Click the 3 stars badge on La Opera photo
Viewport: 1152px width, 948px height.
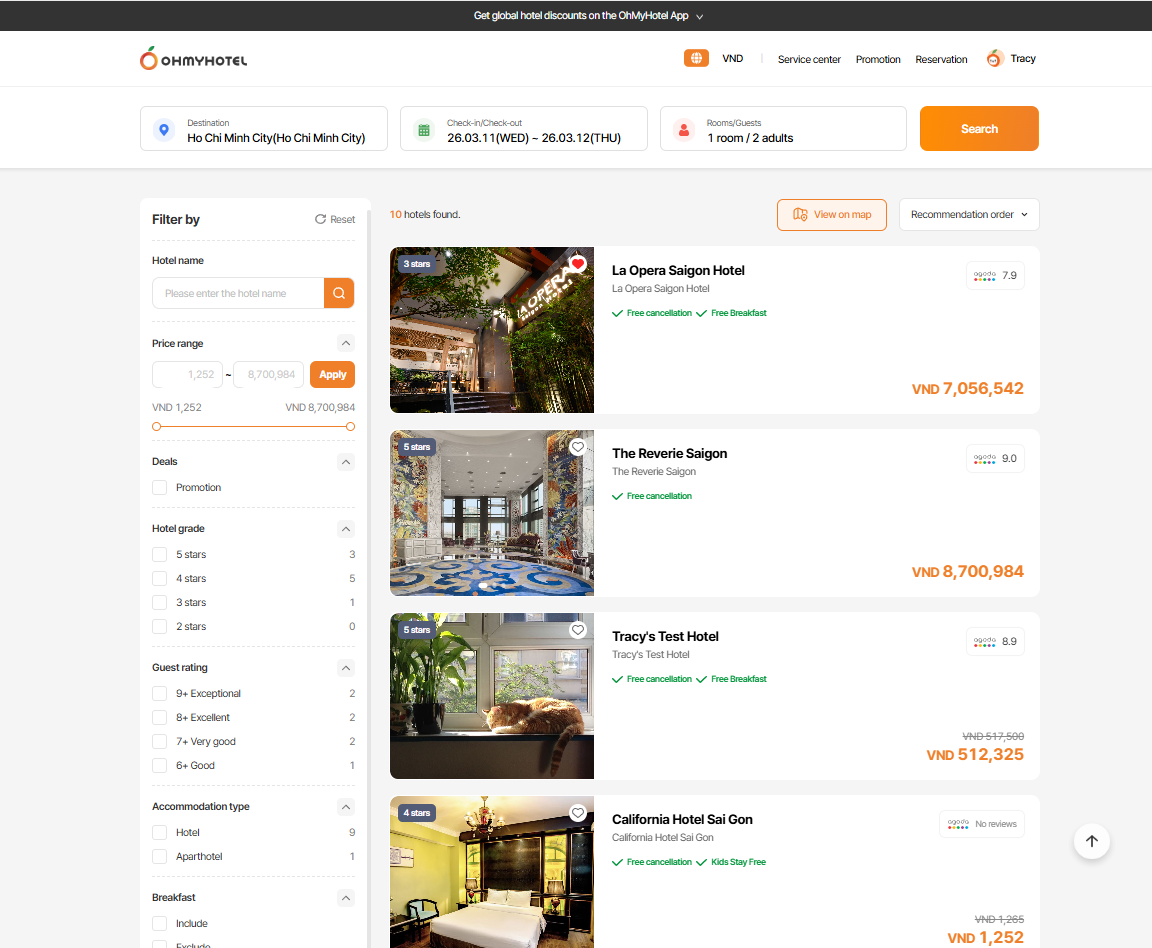tap(417, 264)
